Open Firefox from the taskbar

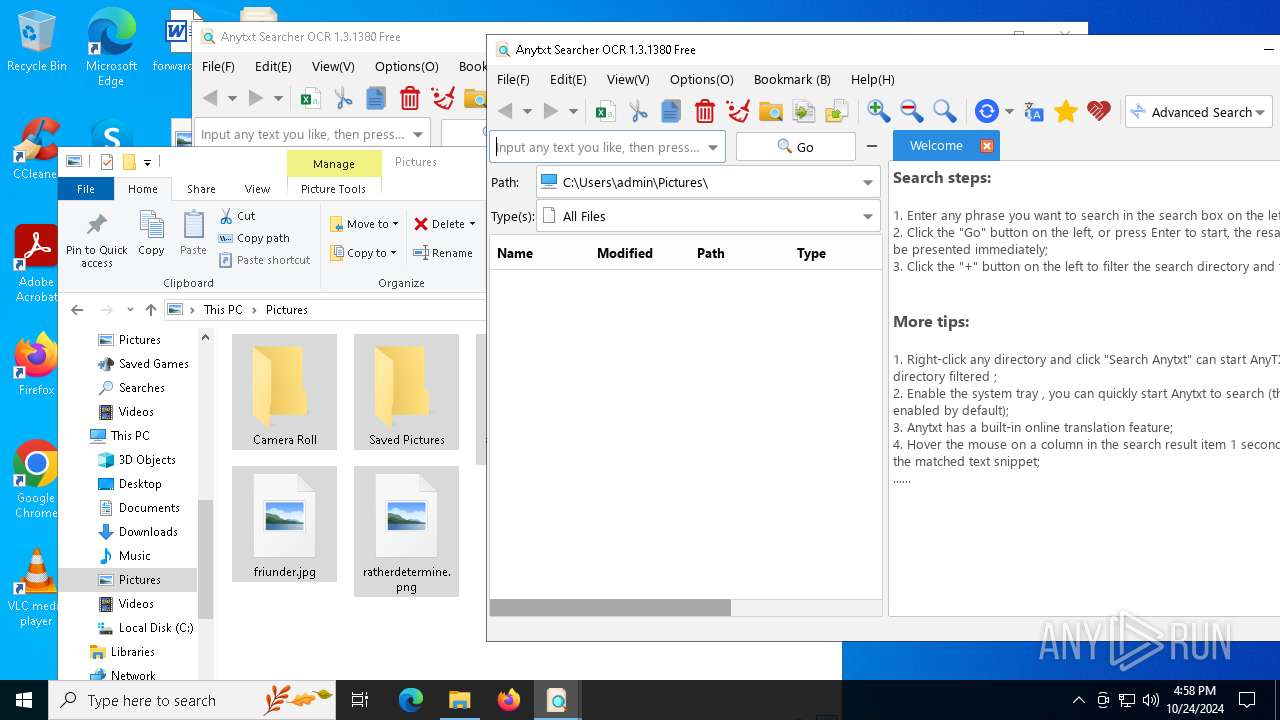point(509,700)
